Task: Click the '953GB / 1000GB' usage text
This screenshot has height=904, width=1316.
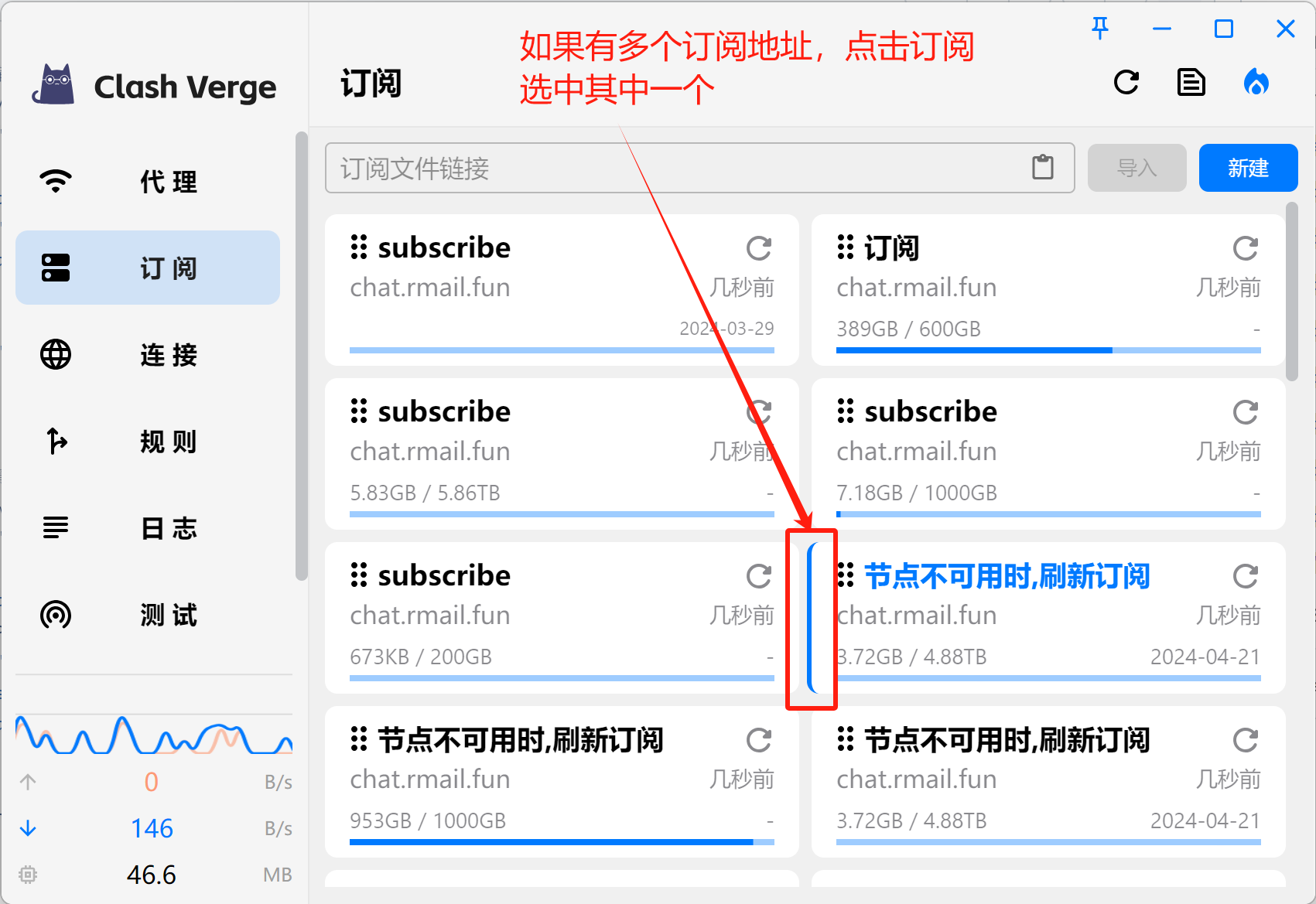Action: tap(428, 820)
